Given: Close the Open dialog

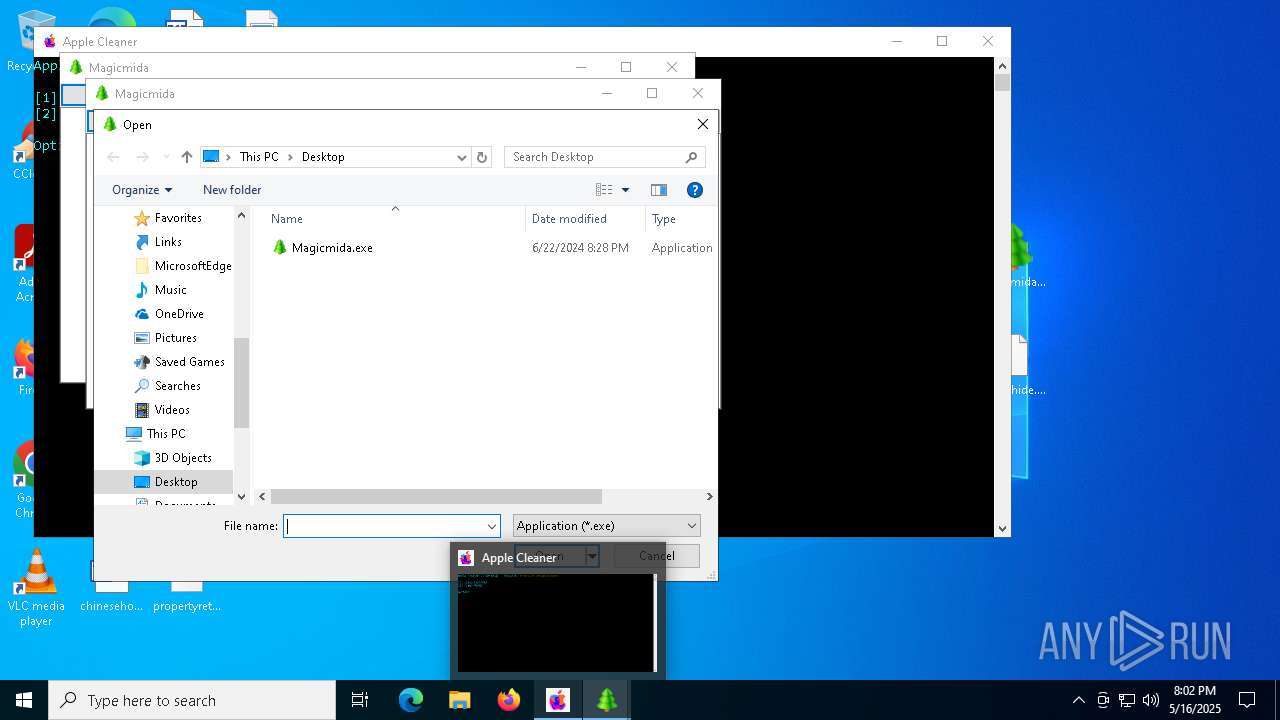Looking at the screenshot, I should pos(703,125).
